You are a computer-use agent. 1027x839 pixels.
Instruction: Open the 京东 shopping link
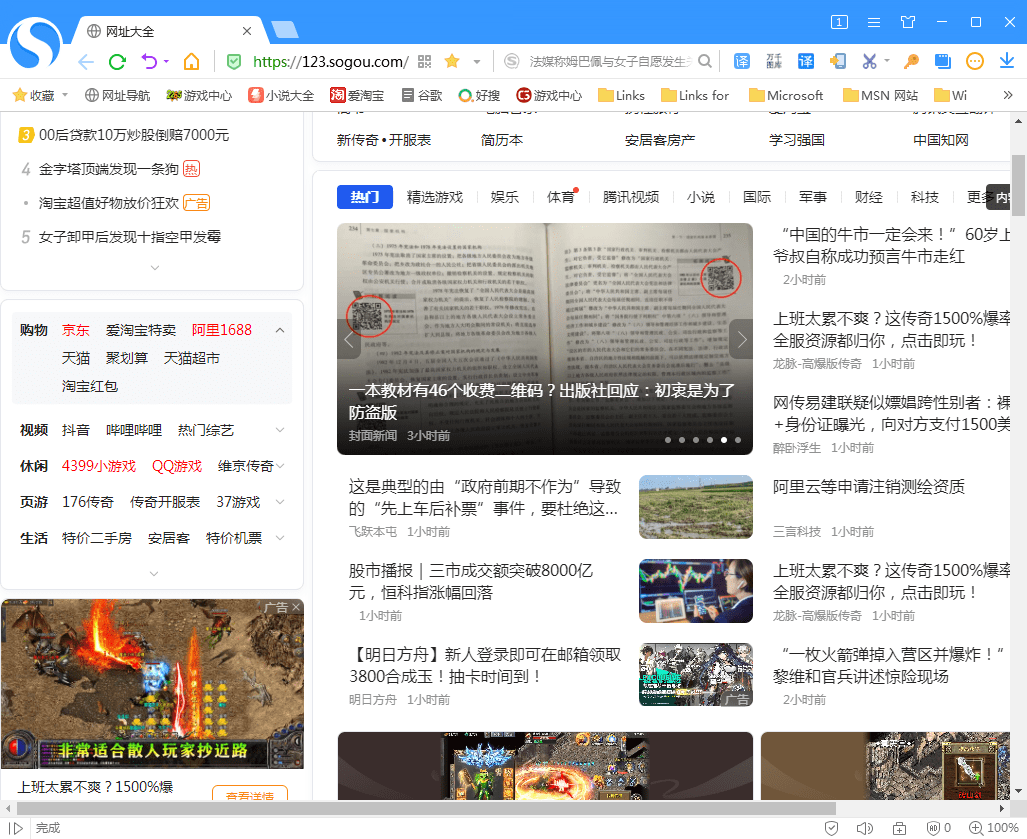click(75, 329)
